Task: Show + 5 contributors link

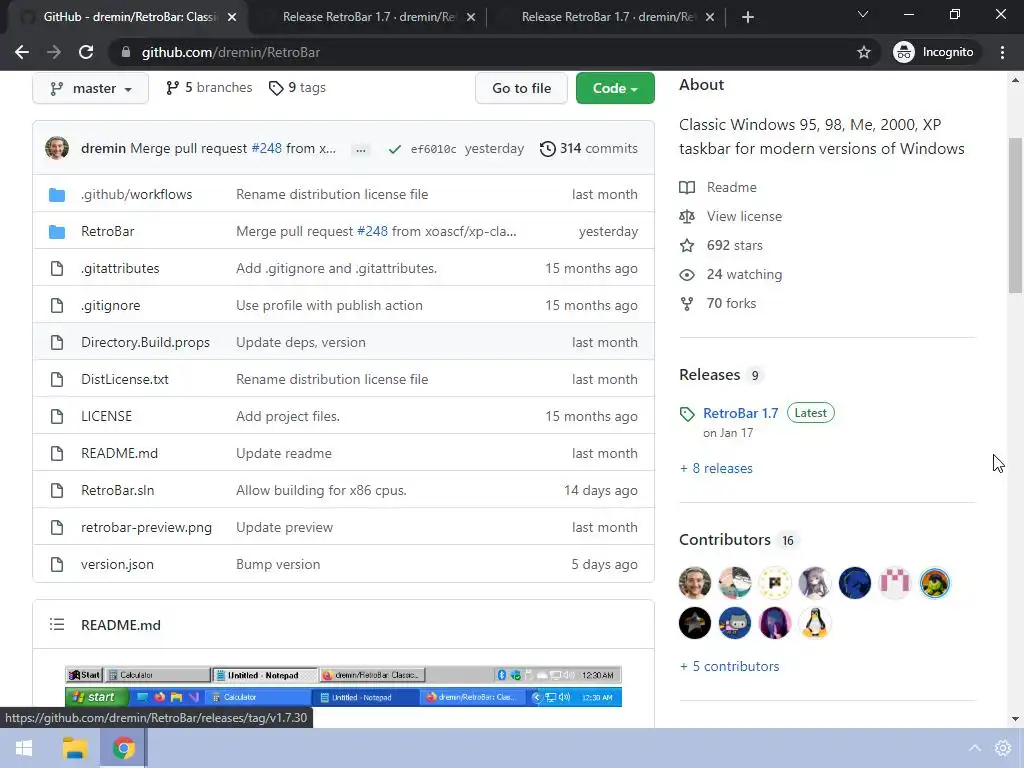Action: (x=729, y=666)
